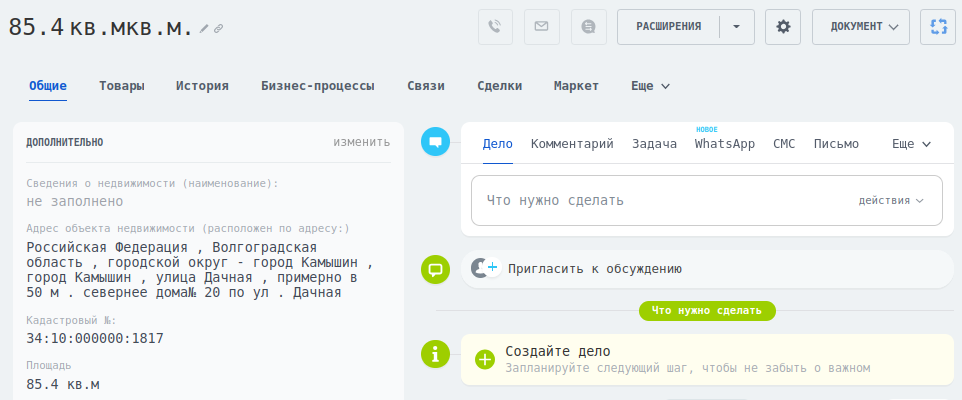Screen dimensions: 962x400
Task: Click the Что нужно сделать input field
Action: click(x=660, y=200)
